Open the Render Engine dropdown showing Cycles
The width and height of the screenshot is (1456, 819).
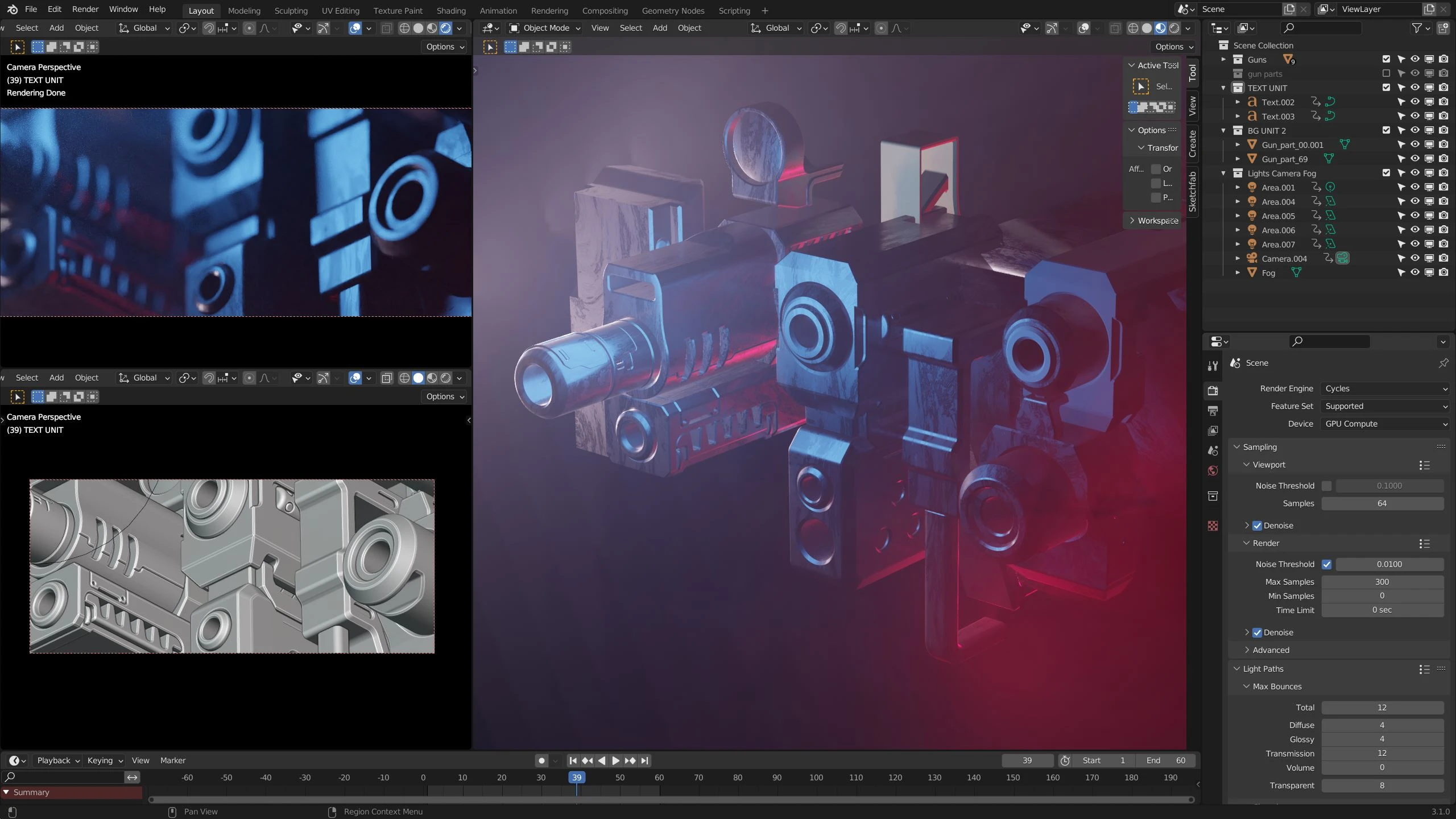(x=1385, y=388)
